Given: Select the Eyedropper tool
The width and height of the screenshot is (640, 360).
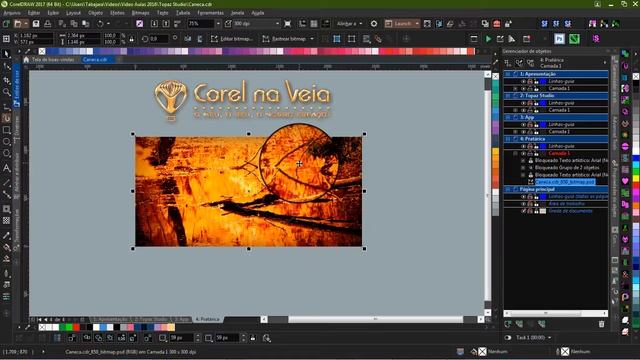Looking at the screenshot, I should pos(6,235).
